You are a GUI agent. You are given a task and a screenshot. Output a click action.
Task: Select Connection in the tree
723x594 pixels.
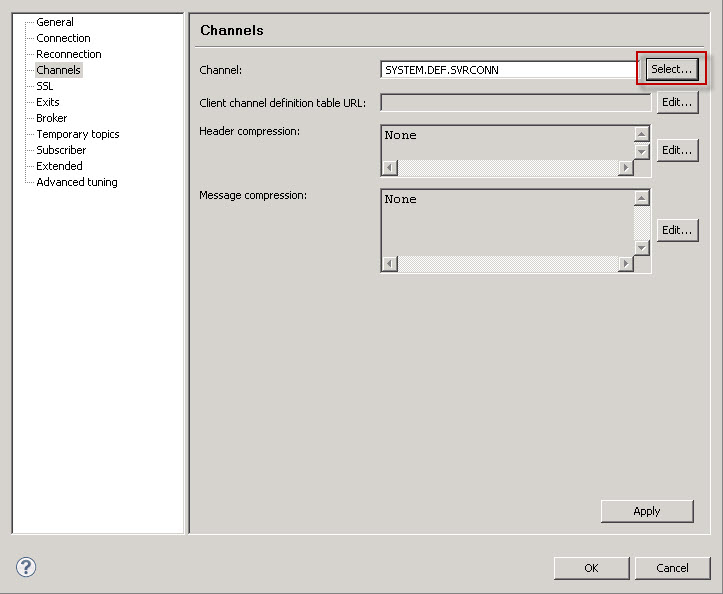tap(63, 38)
